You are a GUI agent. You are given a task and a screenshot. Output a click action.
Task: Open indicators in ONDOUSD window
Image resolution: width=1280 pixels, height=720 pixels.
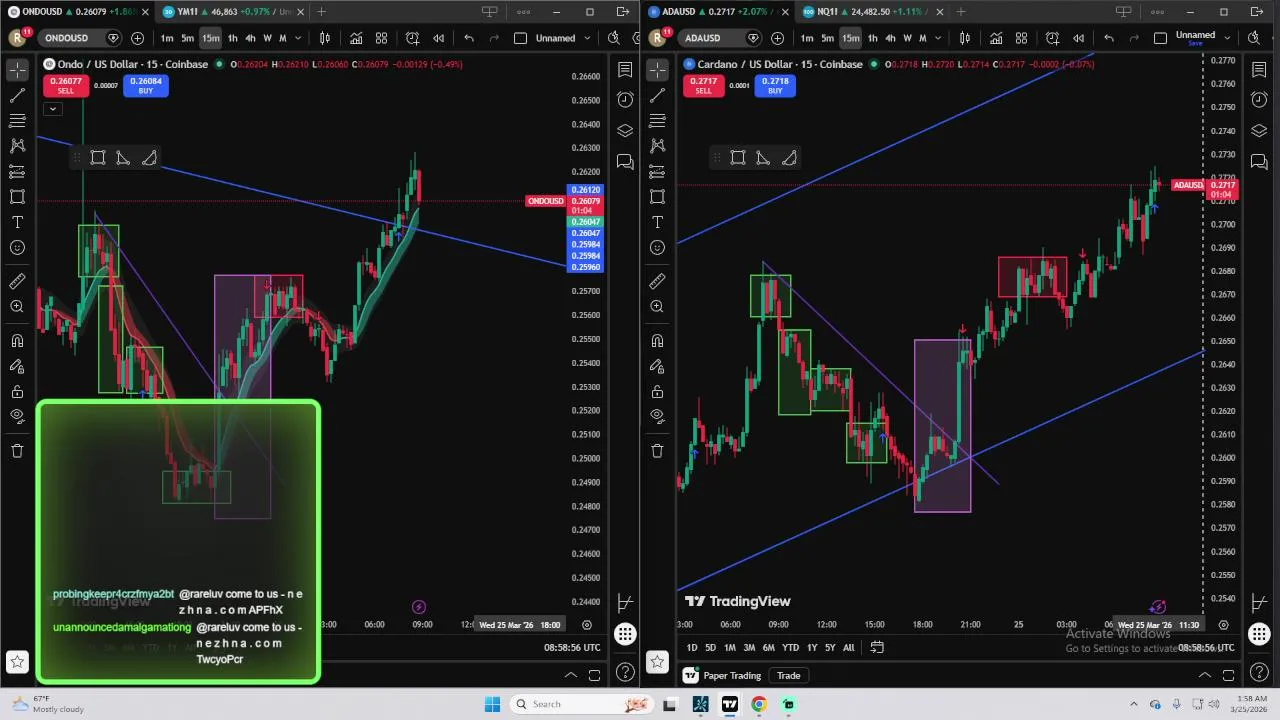pos(356,38)
